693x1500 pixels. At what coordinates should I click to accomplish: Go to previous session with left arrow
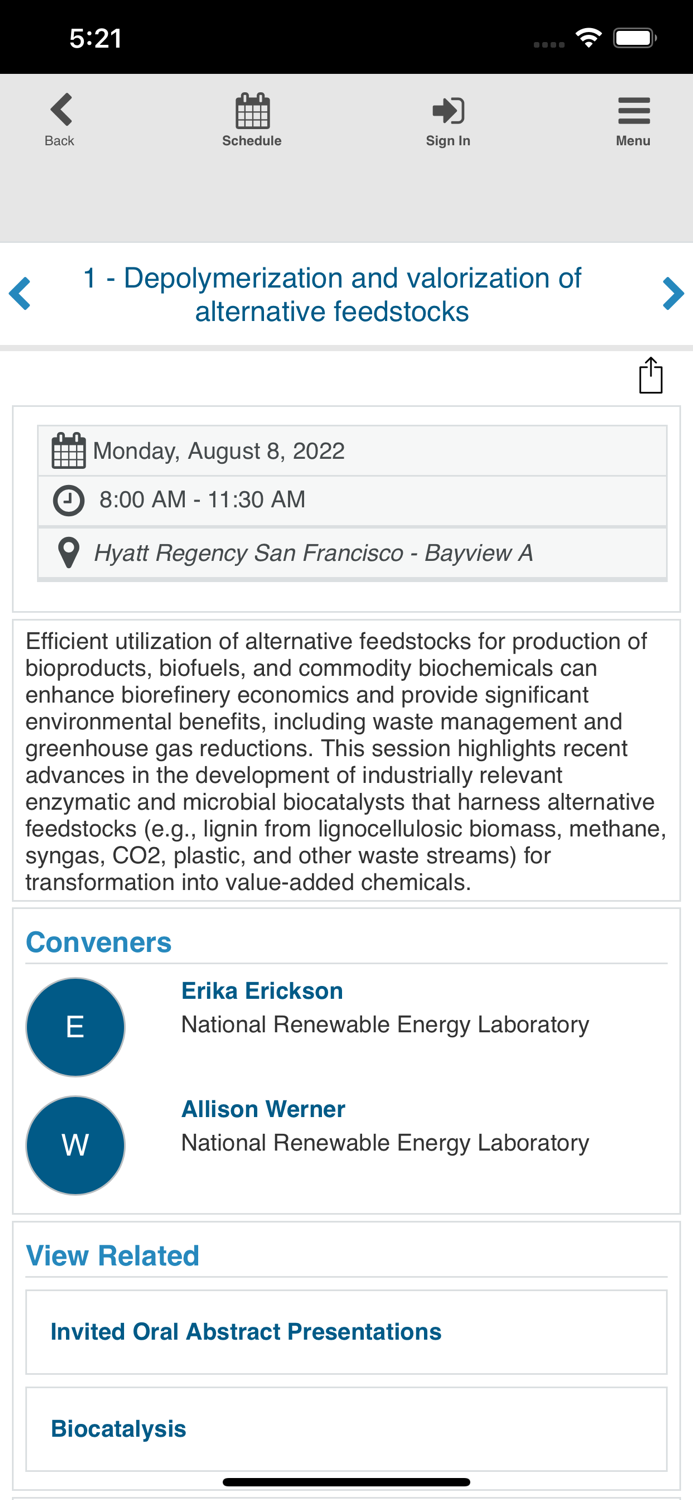tap(20, 294)
